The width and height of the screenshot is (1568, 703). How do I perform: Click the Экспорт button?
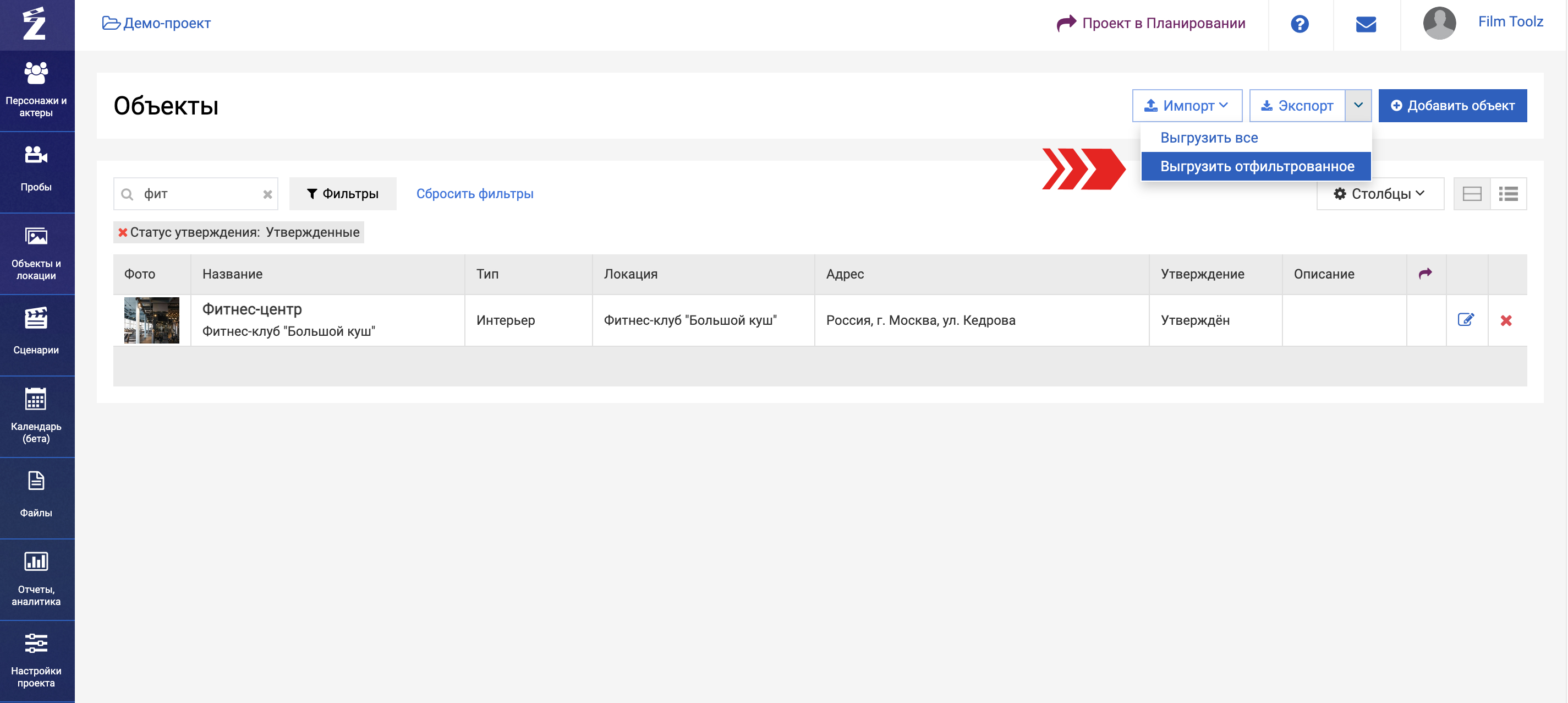pos(1297,105)
